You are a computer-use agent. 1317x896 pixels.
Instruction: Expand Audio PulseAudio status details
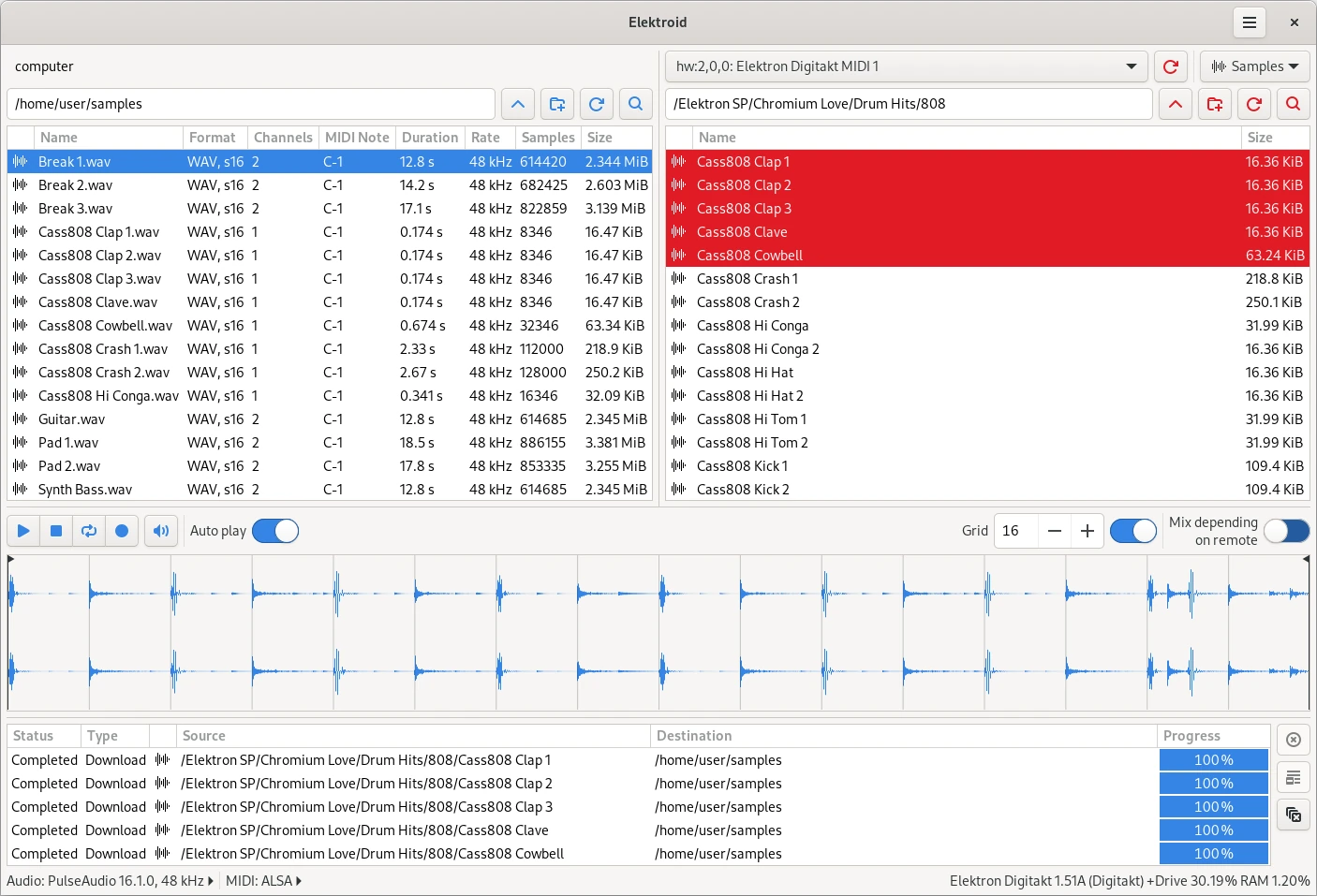[x=110, y=881]
